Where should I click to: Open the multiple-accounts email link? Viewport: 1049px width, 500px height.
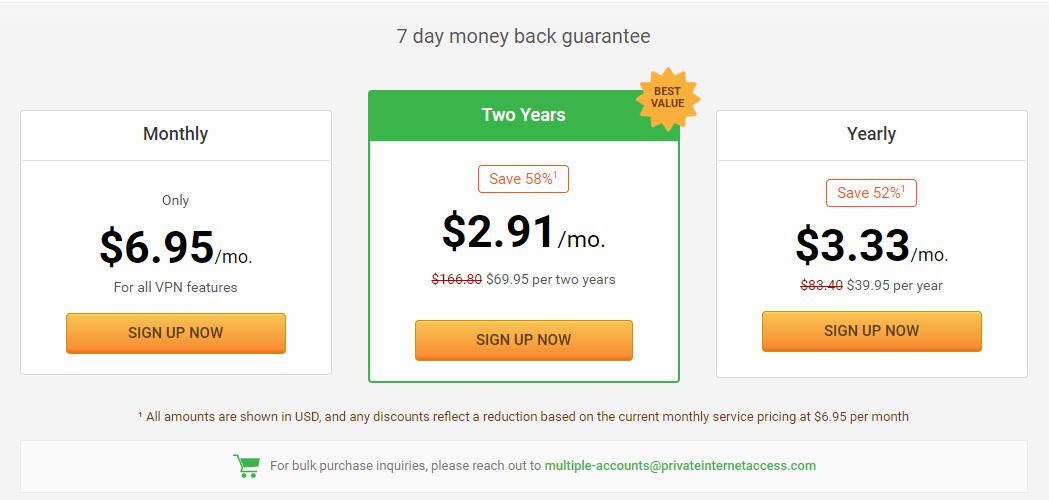coord(680,465)
